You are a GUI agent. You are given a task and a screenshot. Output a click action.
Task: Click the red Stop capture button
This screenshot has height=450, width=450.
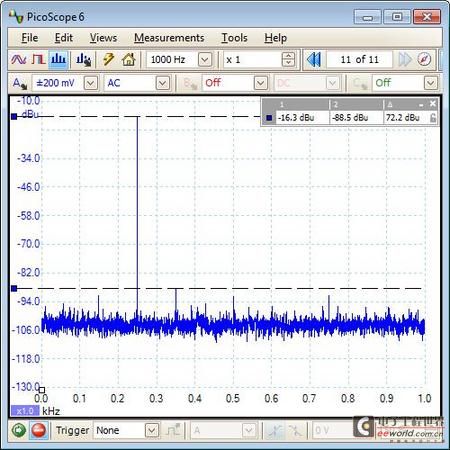click(39, 430)
